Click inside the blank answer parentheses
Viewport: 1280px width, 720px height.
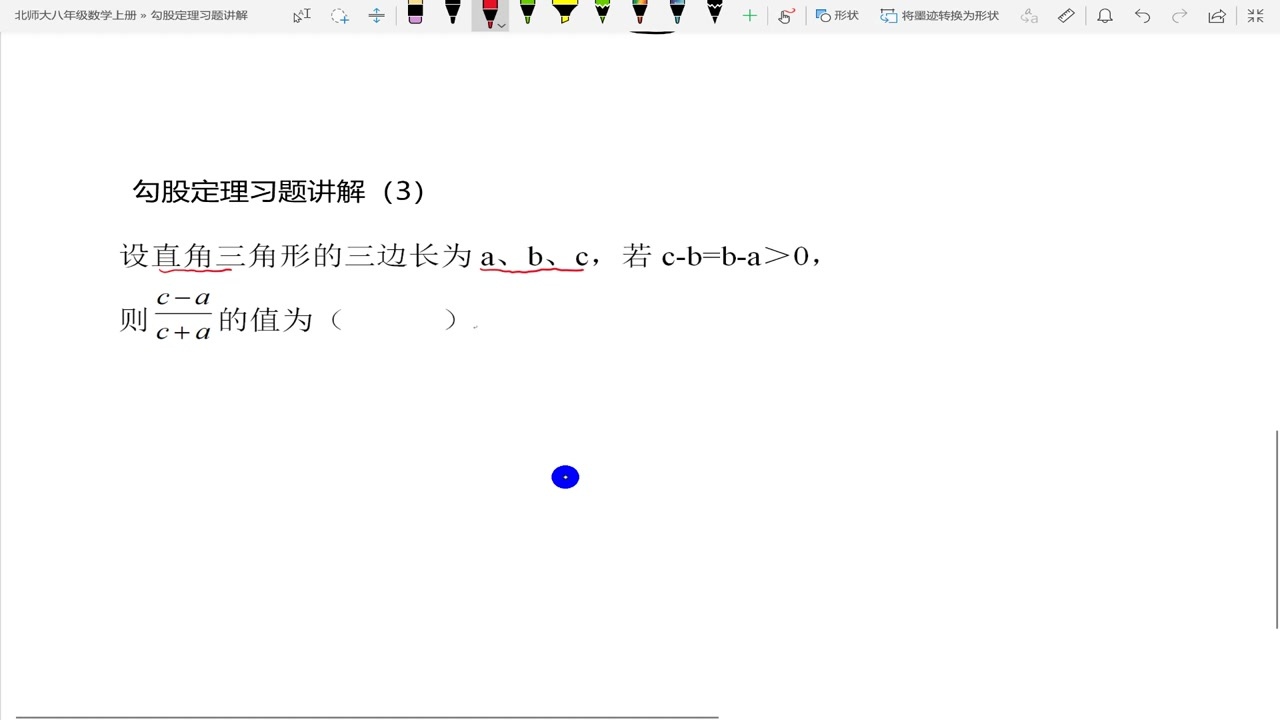click(x=393, y=320)
